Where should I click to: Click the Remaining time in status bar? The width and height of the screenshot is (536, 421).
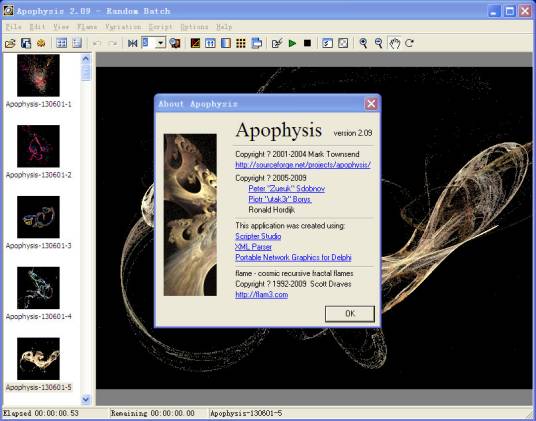pos(152,413)
